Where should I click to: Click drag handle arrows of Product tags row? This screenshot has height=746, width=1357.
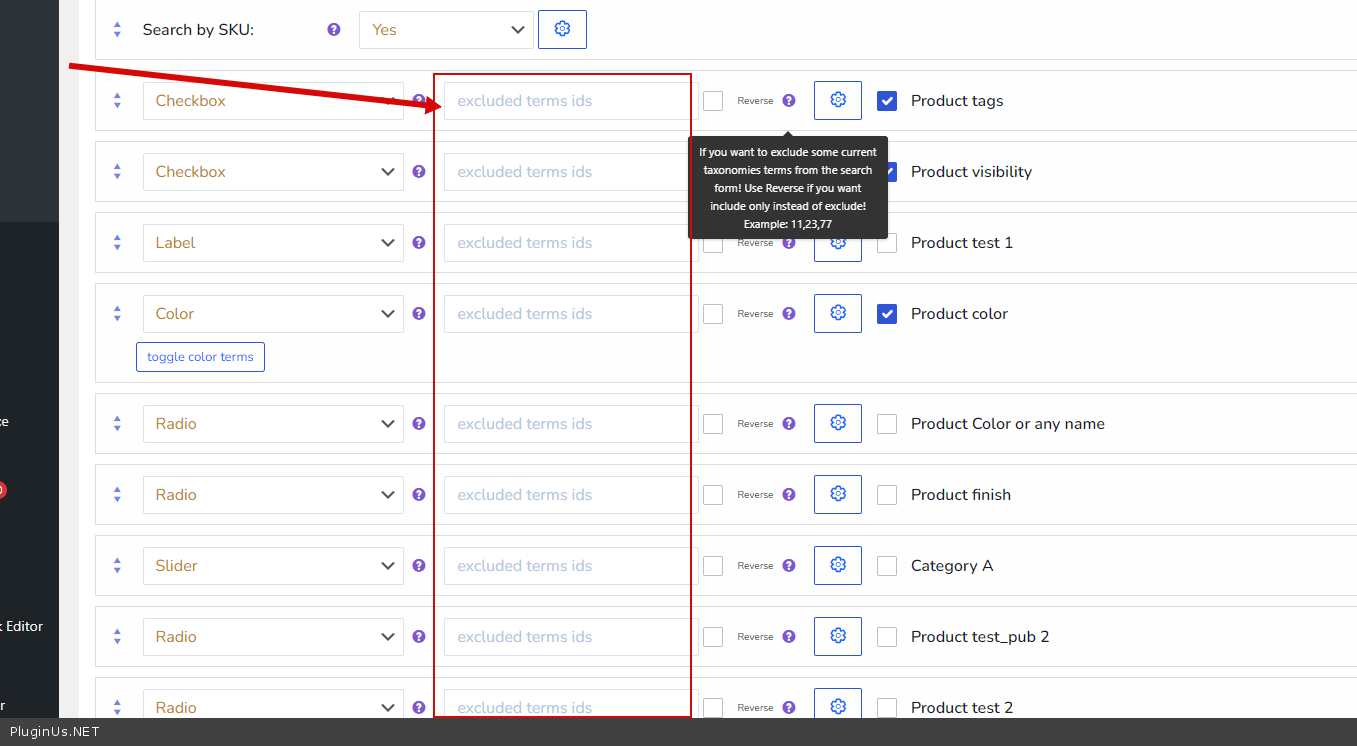[117, 101]
